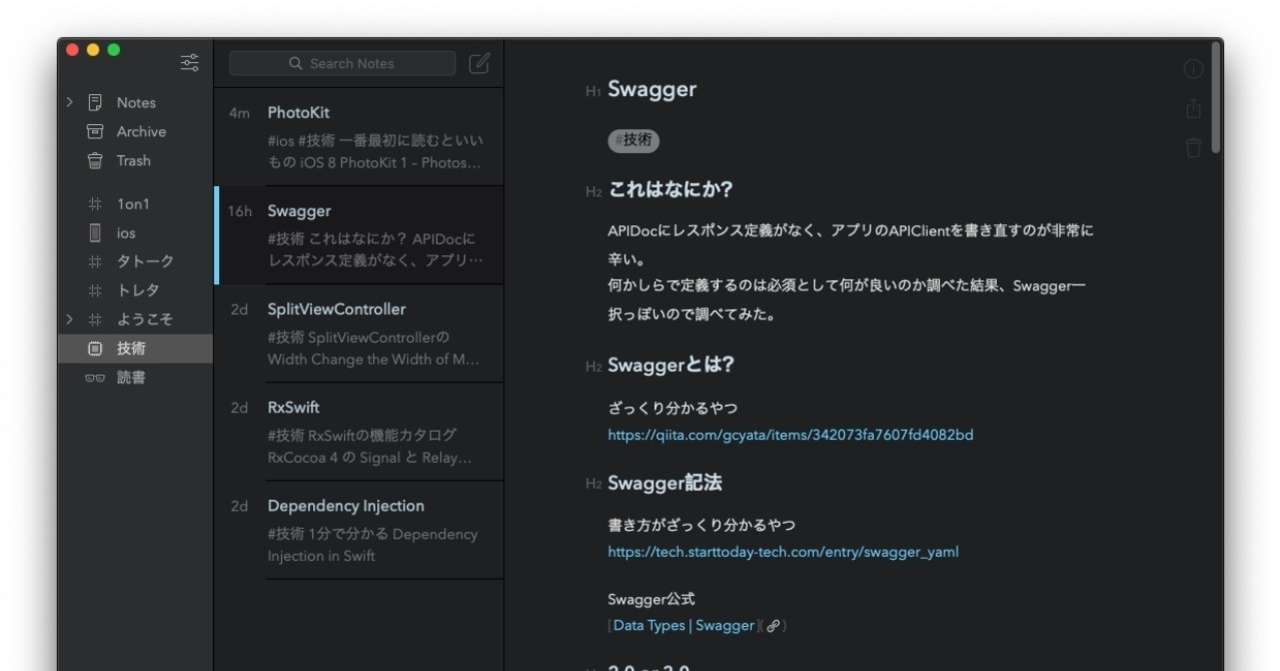This screenshot has width=1280, height=671.
Task: Open the qiita.com gcyata link
Action: tap(790, 435)
